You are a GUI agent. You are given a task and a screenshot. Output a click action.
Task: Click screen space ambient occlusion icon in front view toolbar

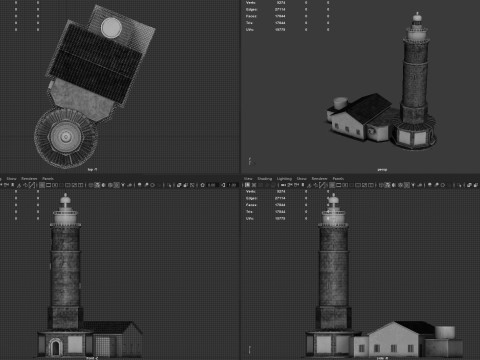pyautogui.click(x=139, y=185)
